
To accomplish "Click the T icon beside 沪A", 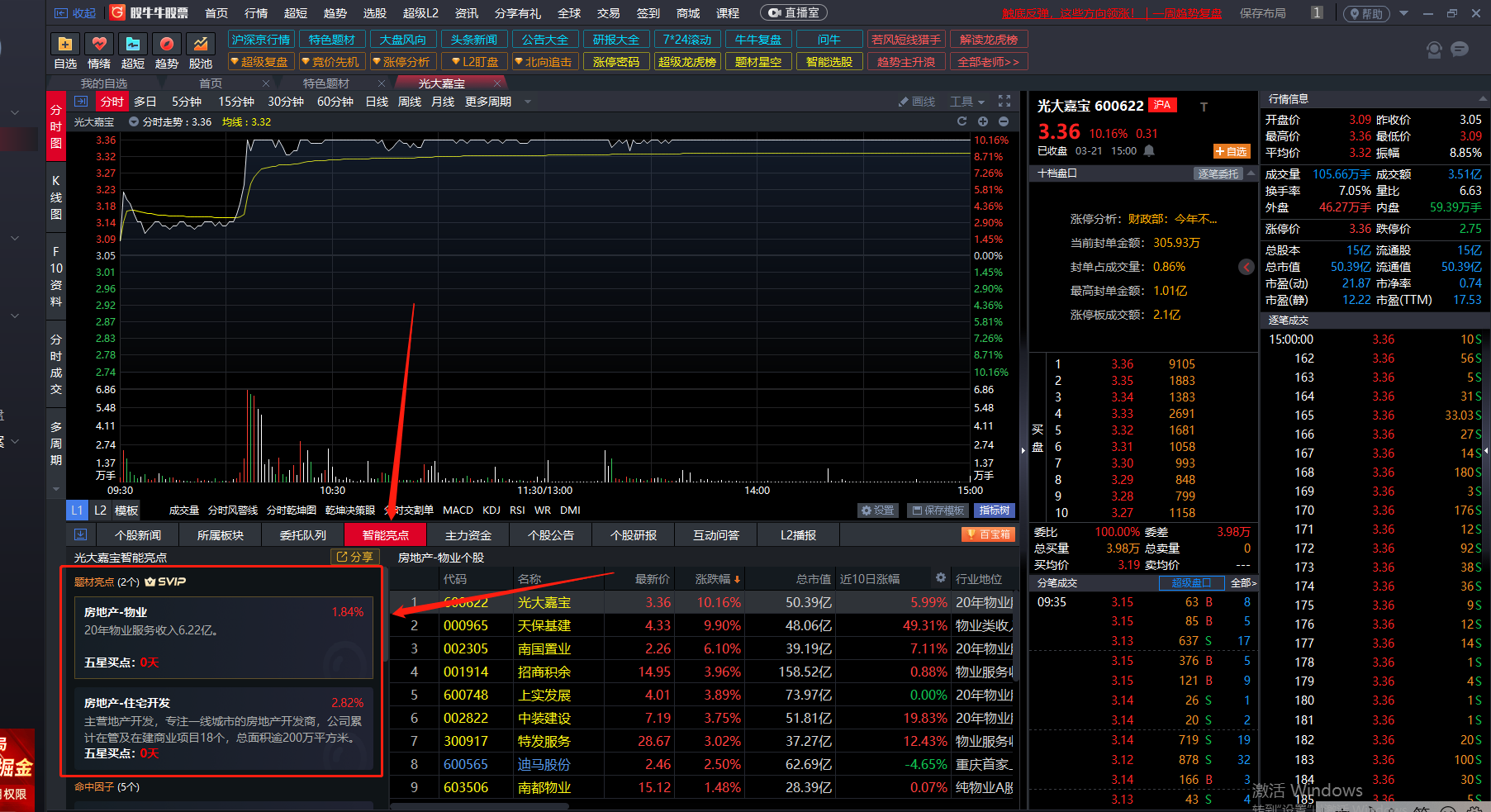I will (x=1204, y=107).
